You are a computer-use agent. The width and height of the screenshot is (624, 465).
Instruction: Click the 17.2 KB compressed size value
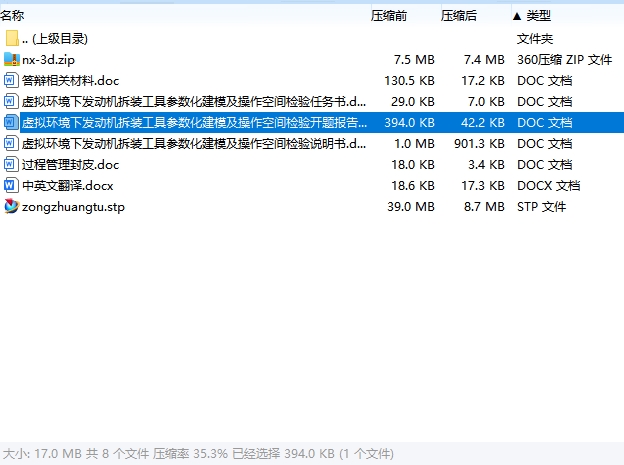[483, 81]
